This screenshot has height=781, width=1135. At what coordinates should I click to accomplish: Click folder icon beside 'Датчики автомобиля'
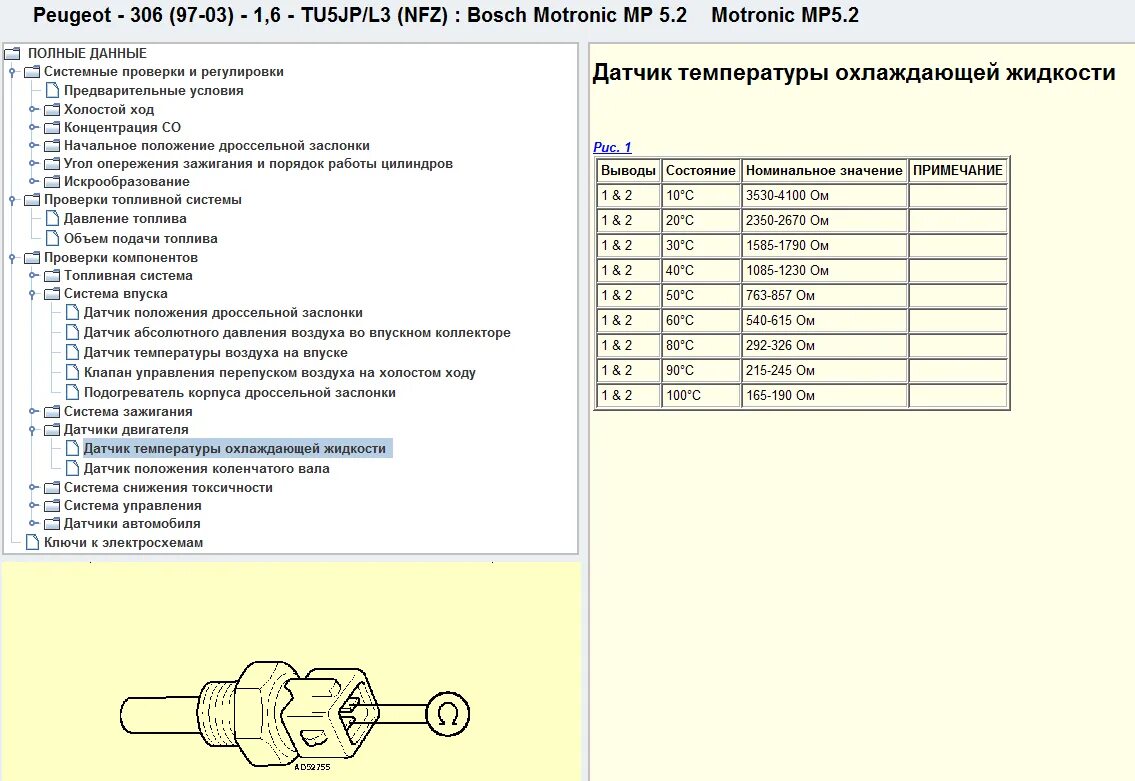[x=51, y=523]
